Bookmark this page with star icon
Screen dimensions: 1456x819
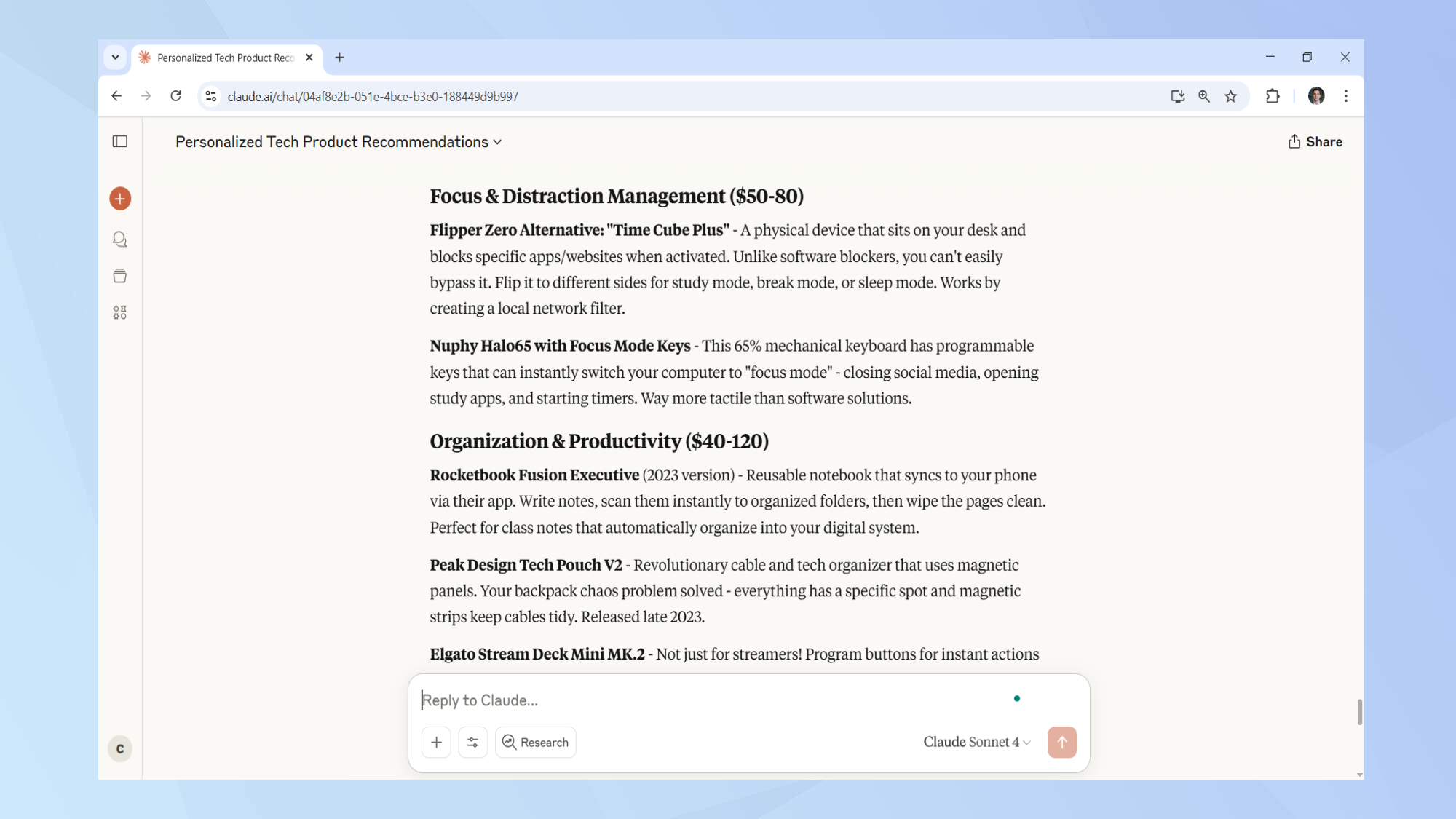coord(1230,96)
